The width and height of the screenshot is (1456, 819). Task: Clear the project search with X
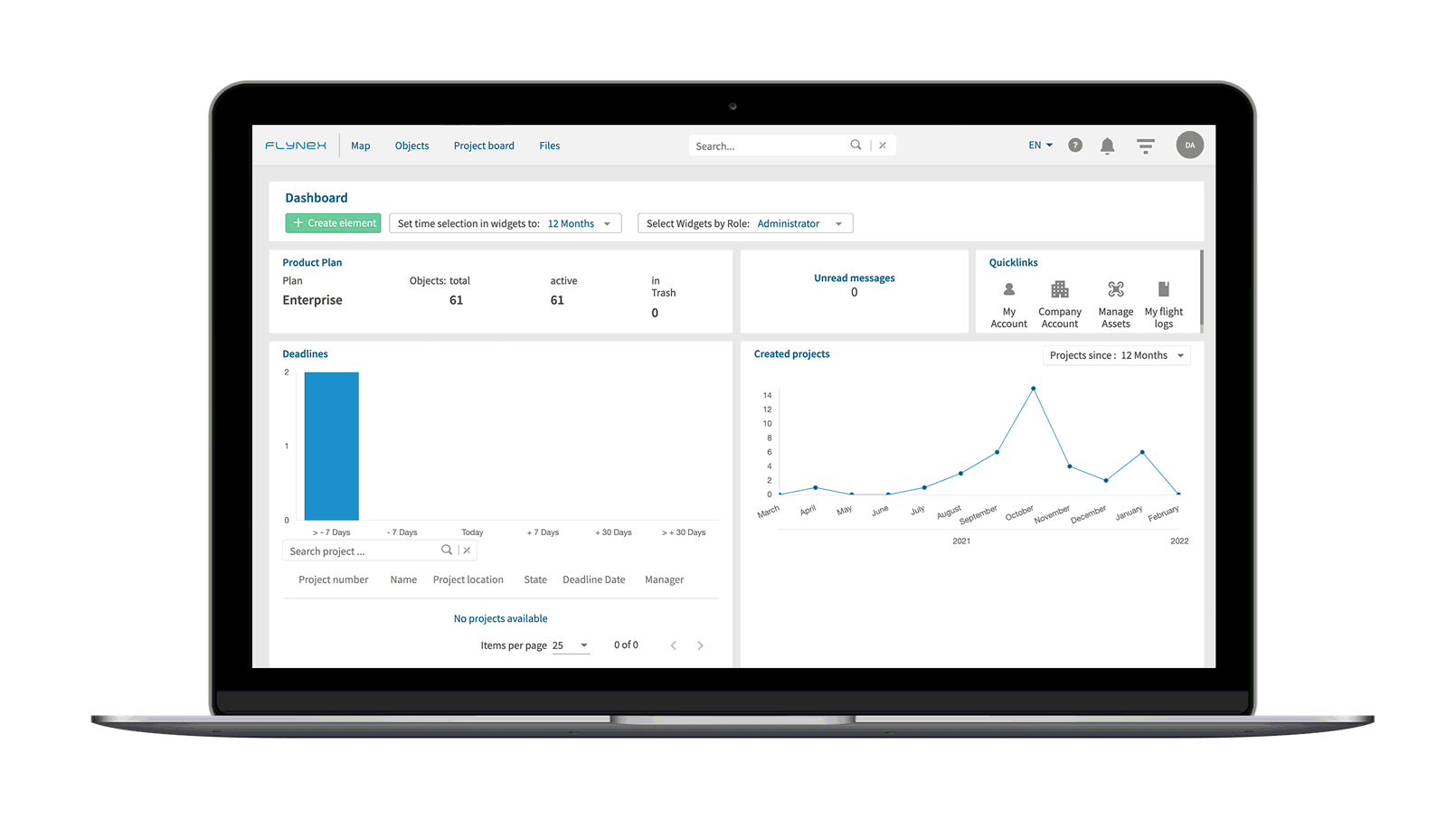pyautogui.click(x=468, y=551)
